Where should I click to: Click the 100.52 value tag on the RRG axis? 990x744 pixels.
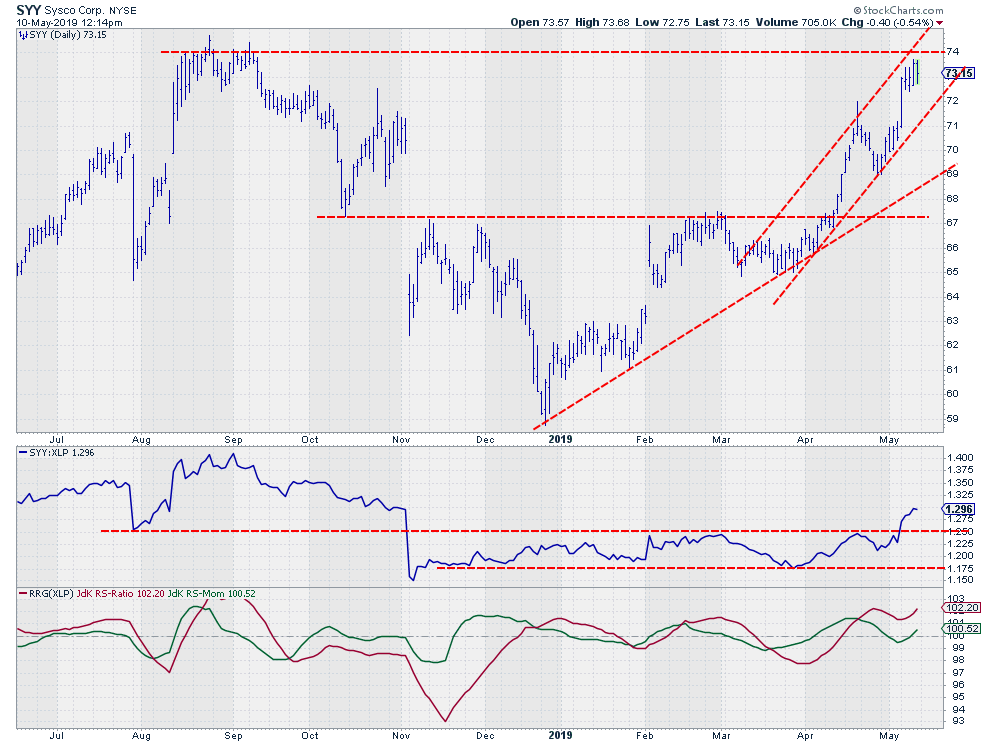point(962,628)
